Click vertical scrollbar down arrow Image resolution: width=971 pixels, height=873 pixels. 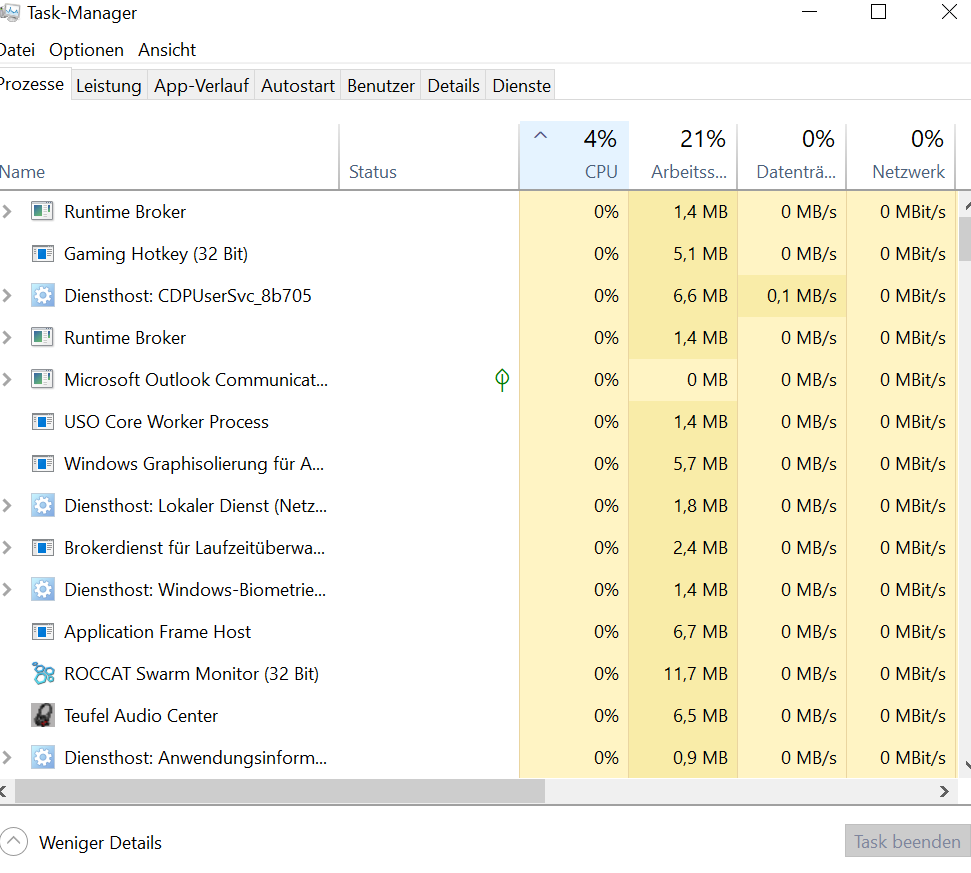pyautogui.click(x=967, y=765)
